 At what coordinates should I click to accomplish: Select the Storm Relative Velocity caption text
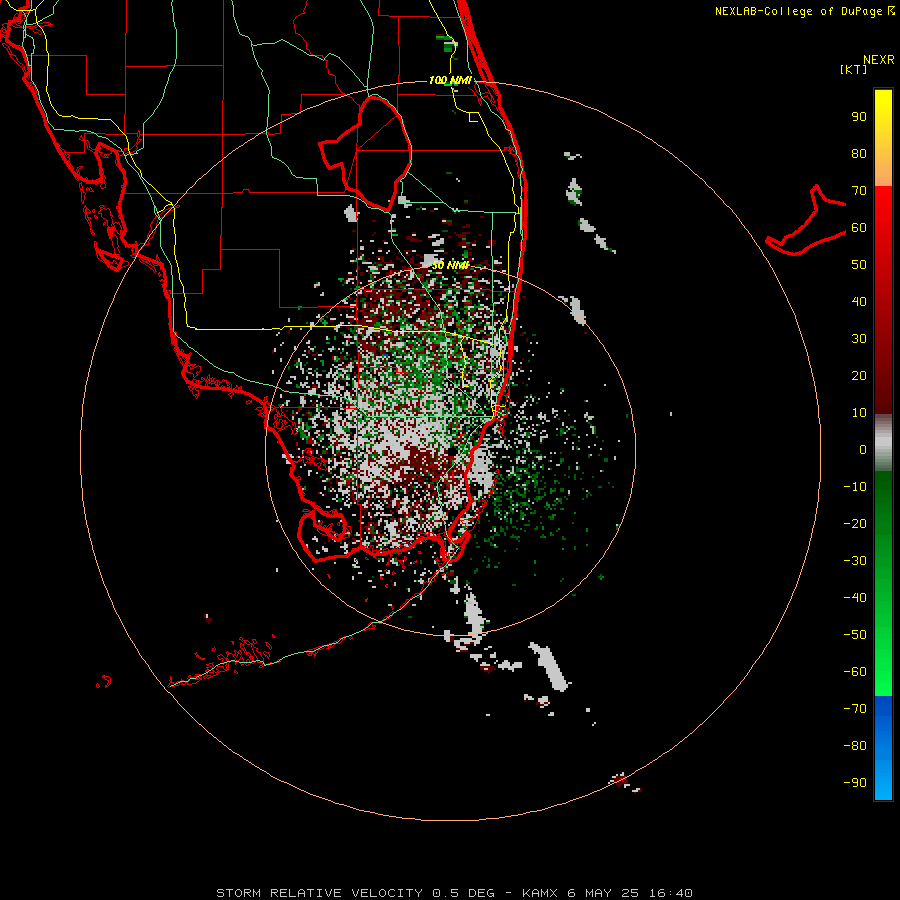click(454, 893)
